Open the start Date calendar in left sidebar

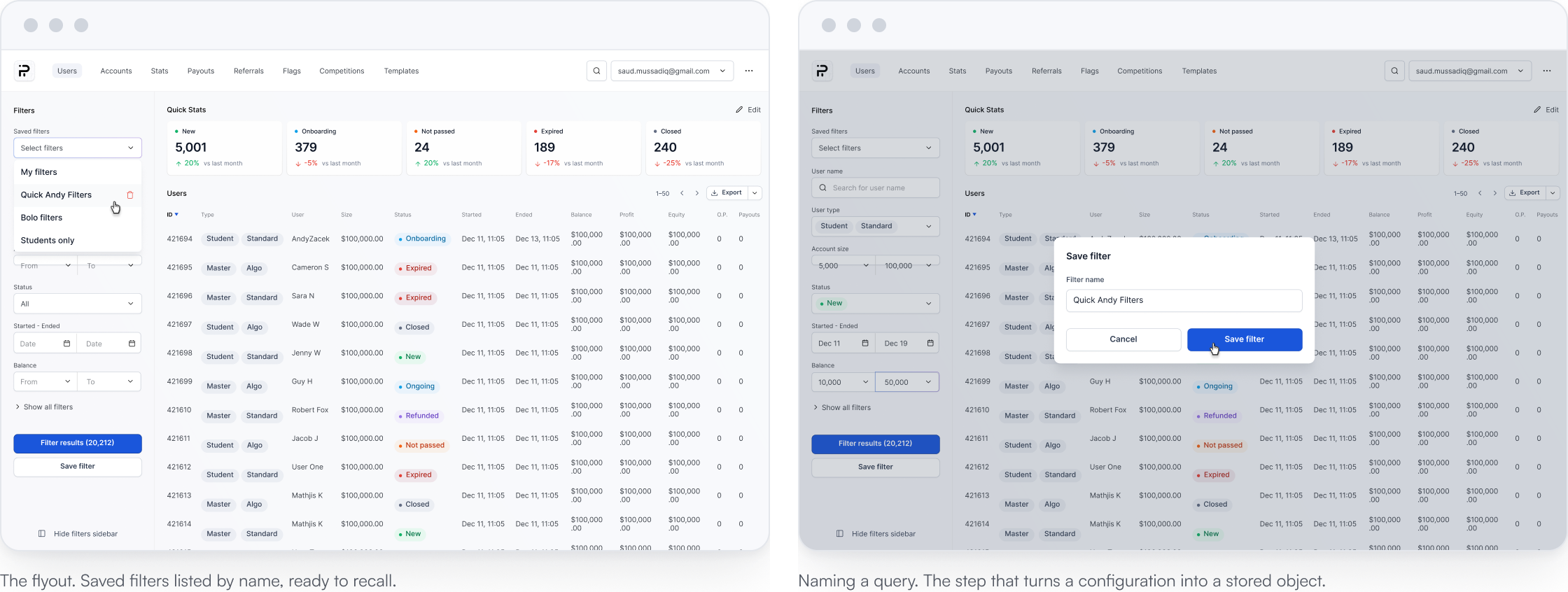pos(67,344)
